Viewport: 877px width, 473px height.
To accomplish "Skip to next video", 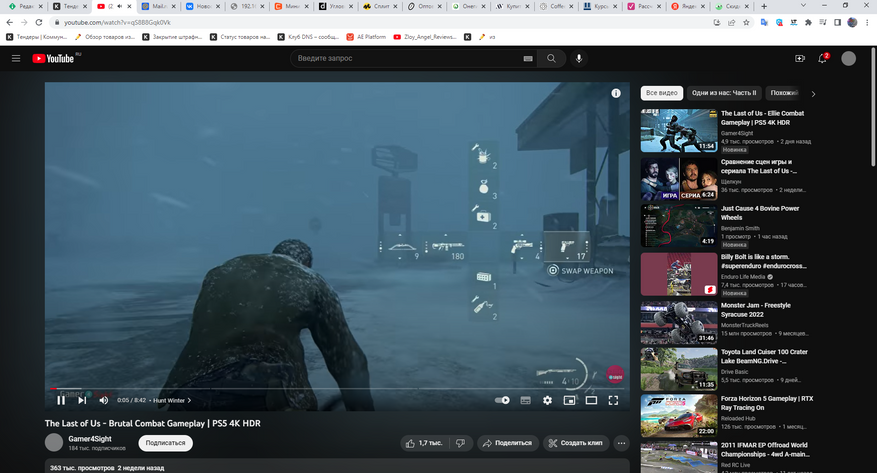I will click(82, 400).
